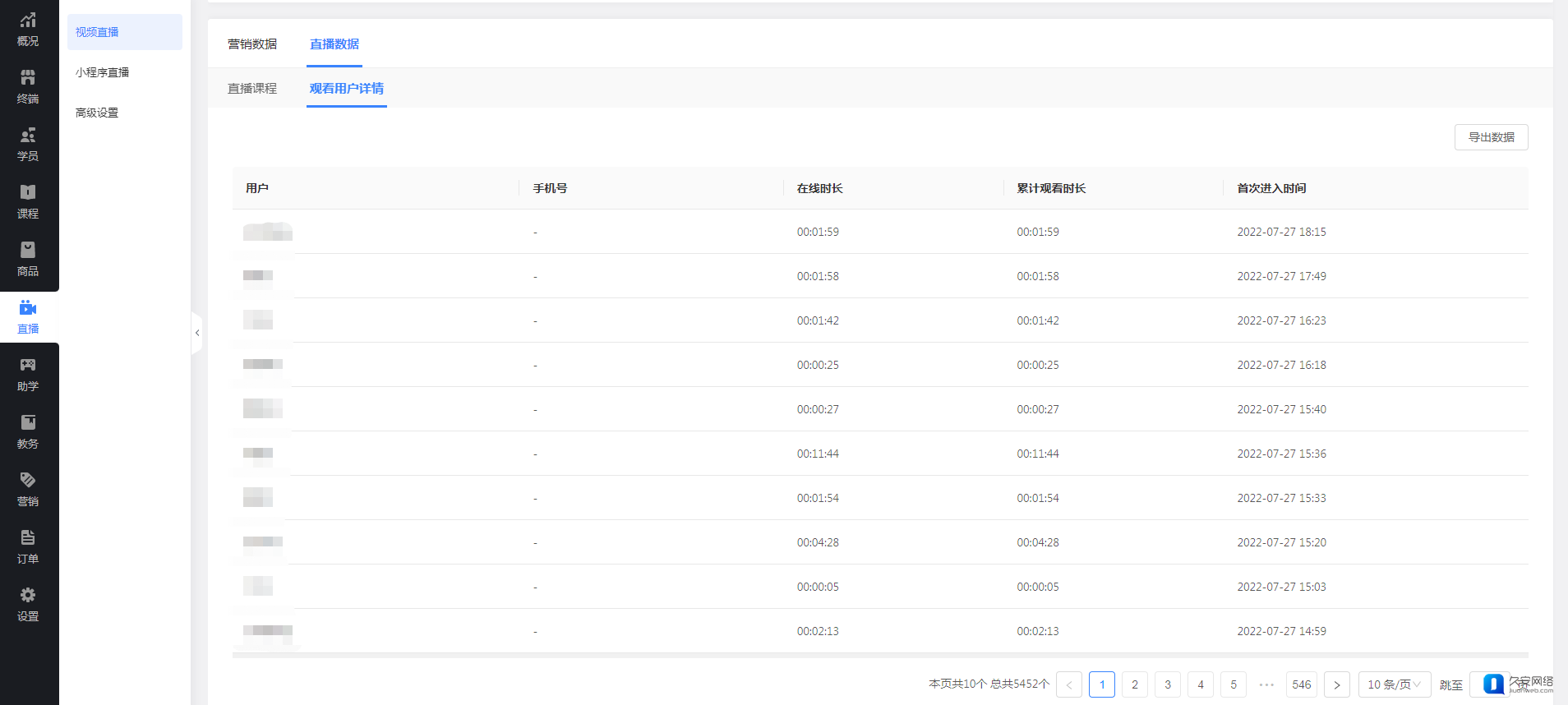Go to pagination page 5

tap(1234, 684)
